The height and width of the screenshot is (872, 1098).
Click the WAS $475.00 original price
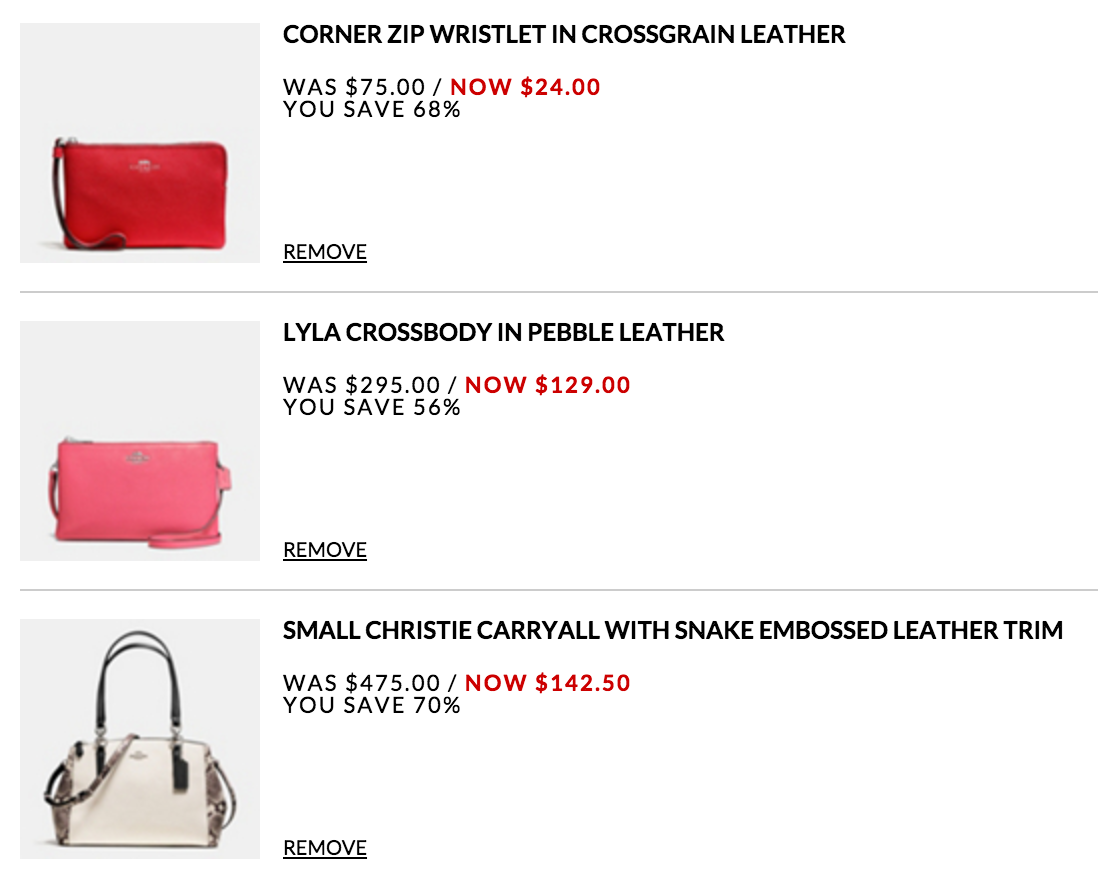[361, 683]
